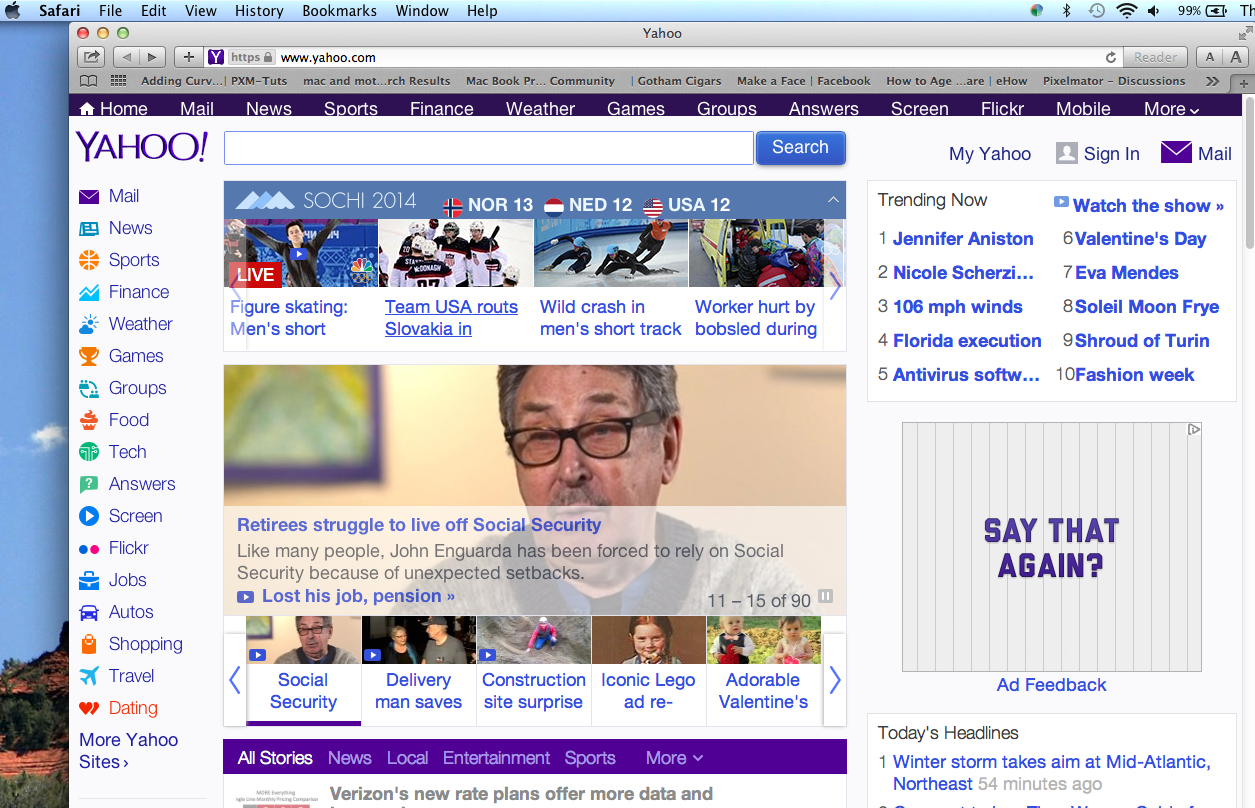Image resolution: width=1255 pixels, height=808 pixels.
Task: Click the Wi-Fi icon in menu bar
Action: coord(1127,11)
